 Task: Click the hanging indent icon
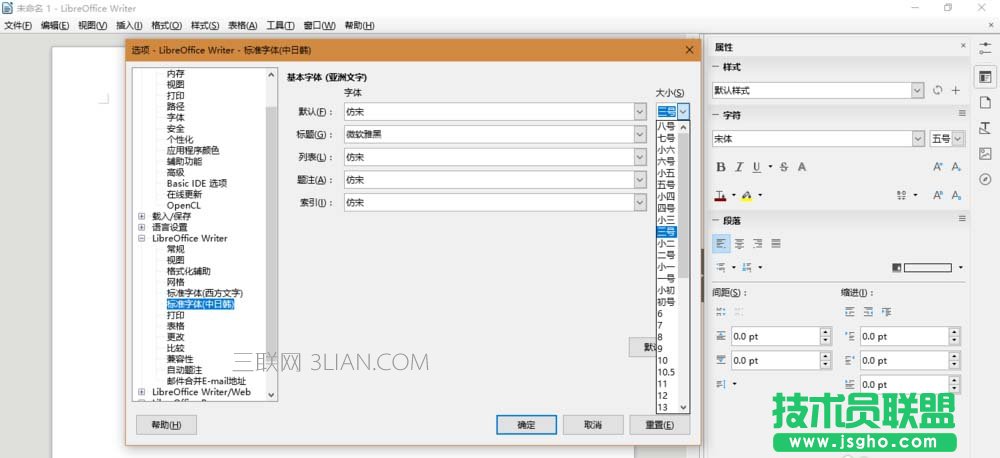coord(886,312)
